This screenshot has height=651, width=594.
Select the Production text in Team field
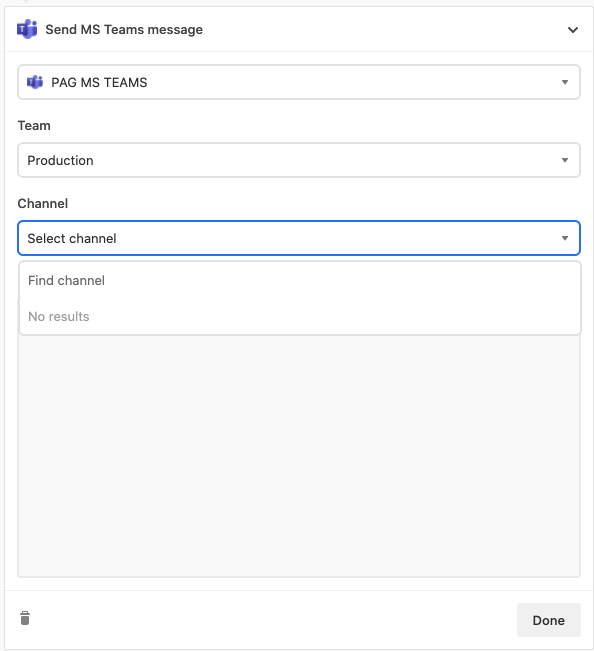60,160
